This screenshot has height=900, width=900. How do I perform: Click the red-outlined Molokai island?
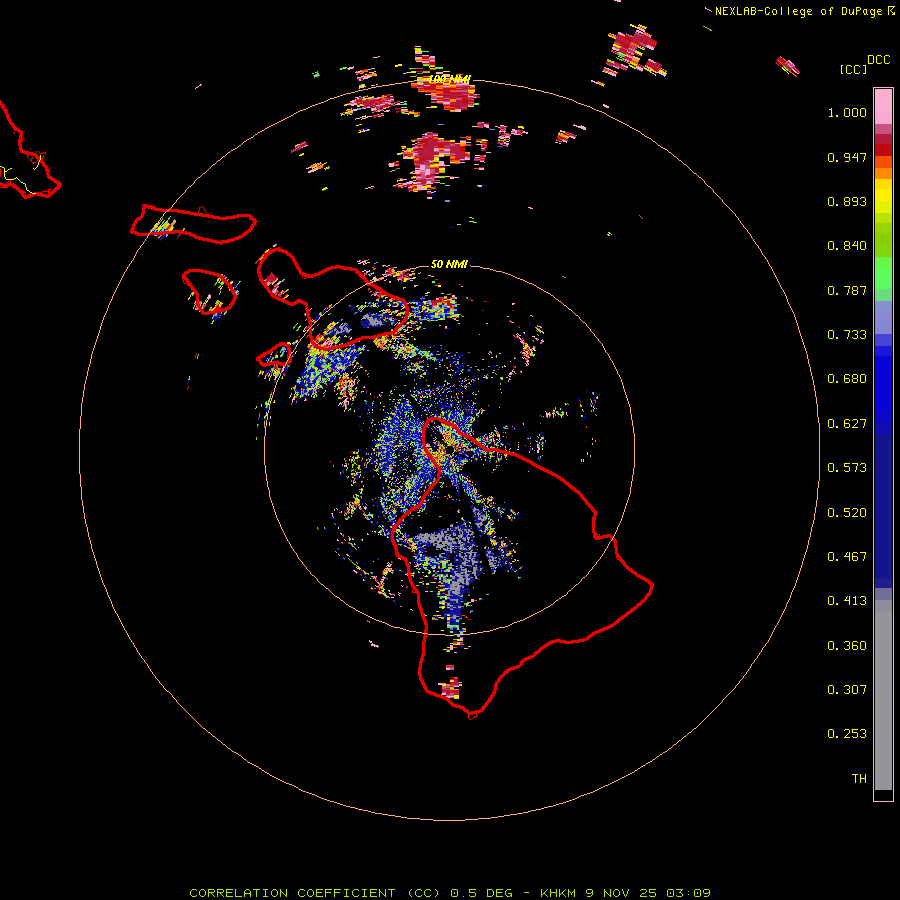pos(193,224)
